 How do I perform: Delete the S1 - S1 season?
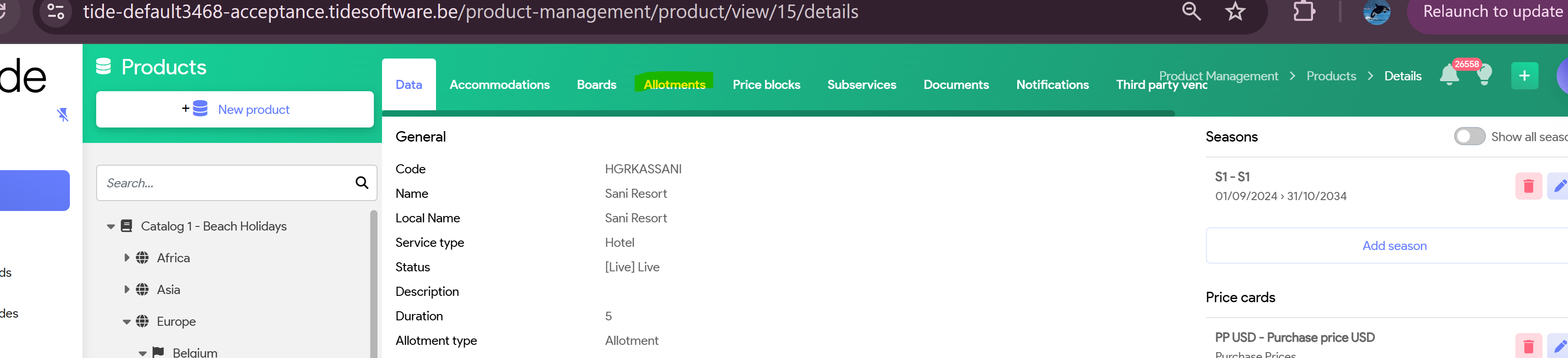[1528, 186]
